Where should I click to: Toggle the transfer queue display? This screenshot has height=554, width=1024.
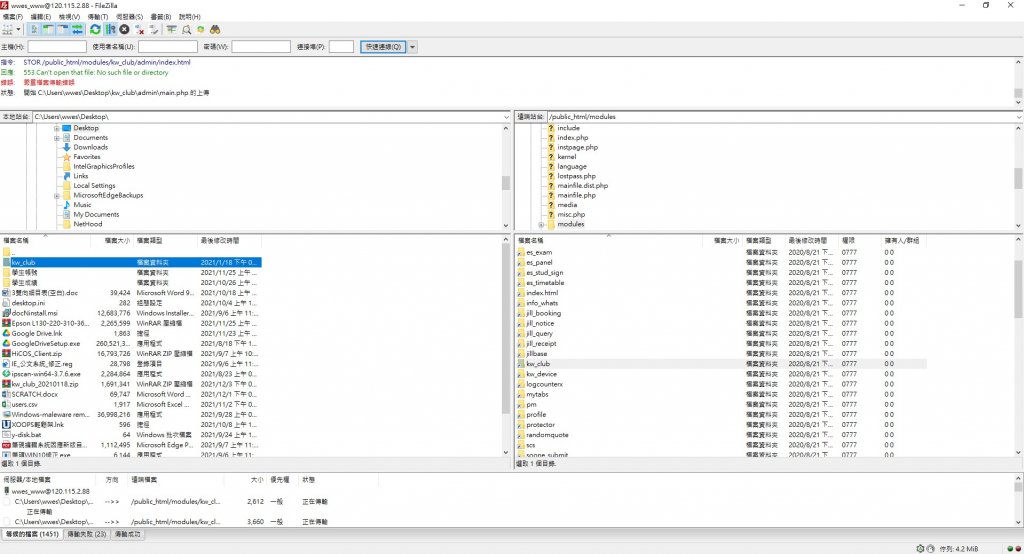[77, 29]
